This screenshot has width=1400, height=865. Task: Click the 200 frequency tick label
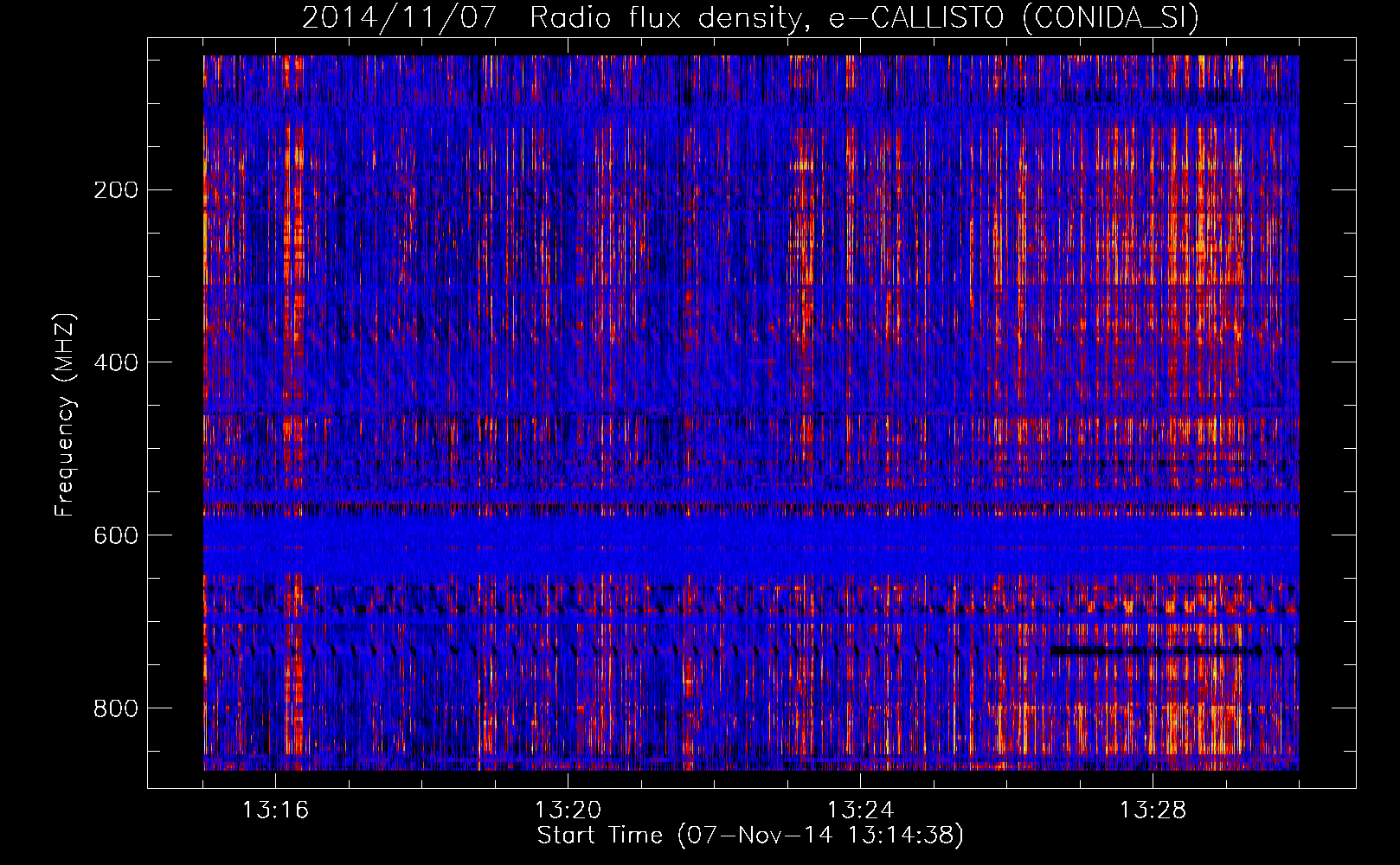coord(116,189)
